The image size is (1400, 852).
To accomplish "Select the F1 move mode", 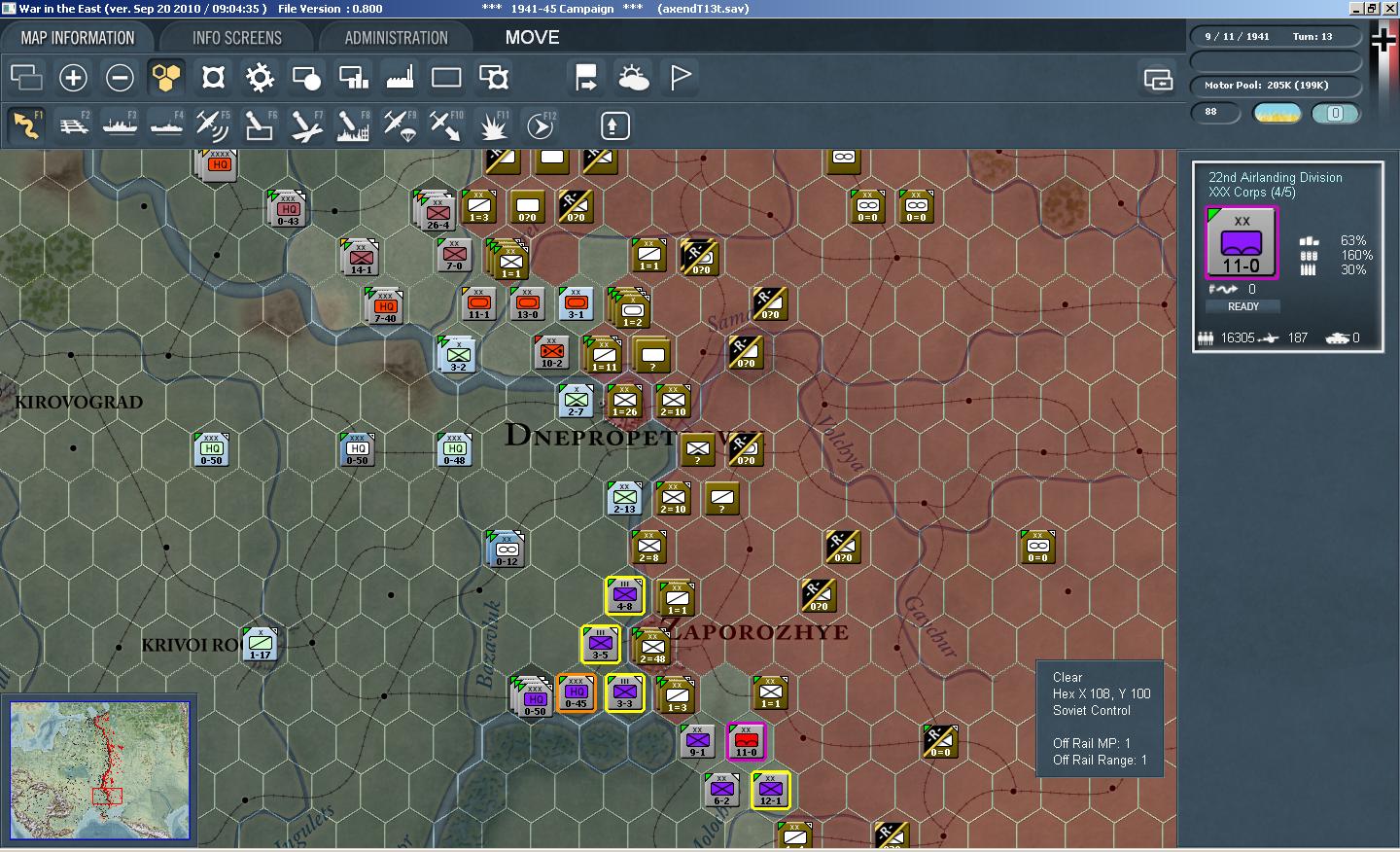I will pyautogui.click(x=26, y=125).
